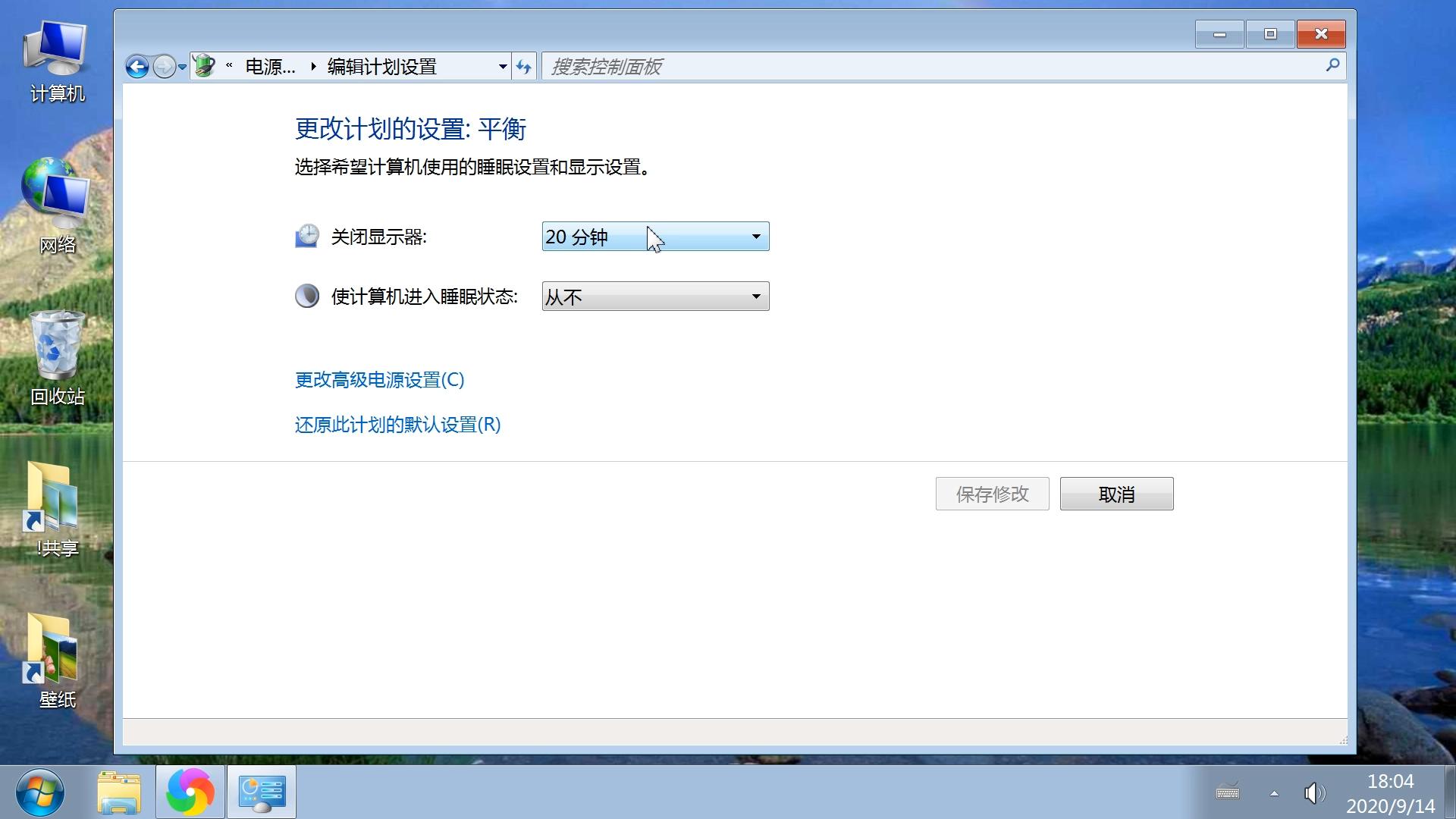1456x819 pixels.
Task: Click the 电源... breadcrumb item
Action: [x=270, y=67]
